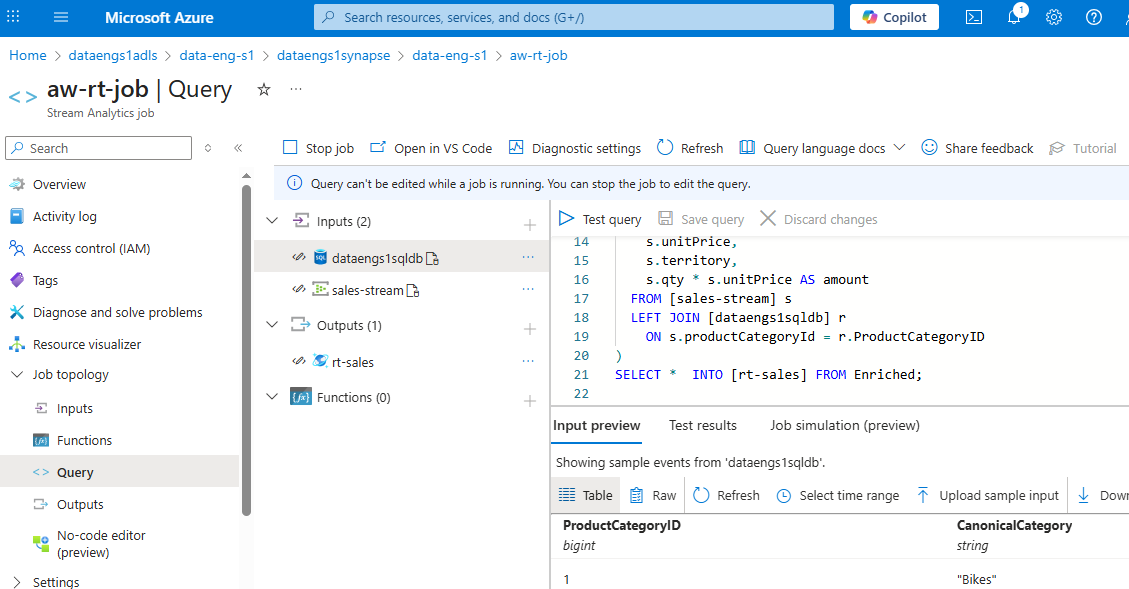Select the rt-sales output

tap(353, 362)
